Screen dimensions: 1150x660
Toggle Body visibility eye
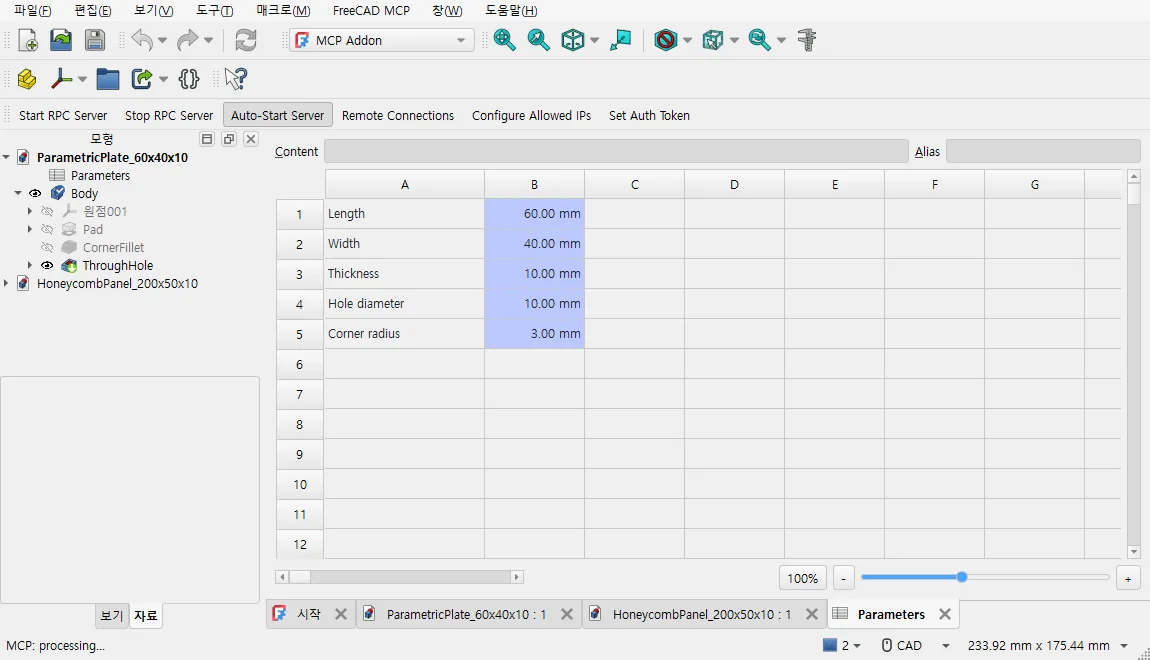[x=34, y=194]
